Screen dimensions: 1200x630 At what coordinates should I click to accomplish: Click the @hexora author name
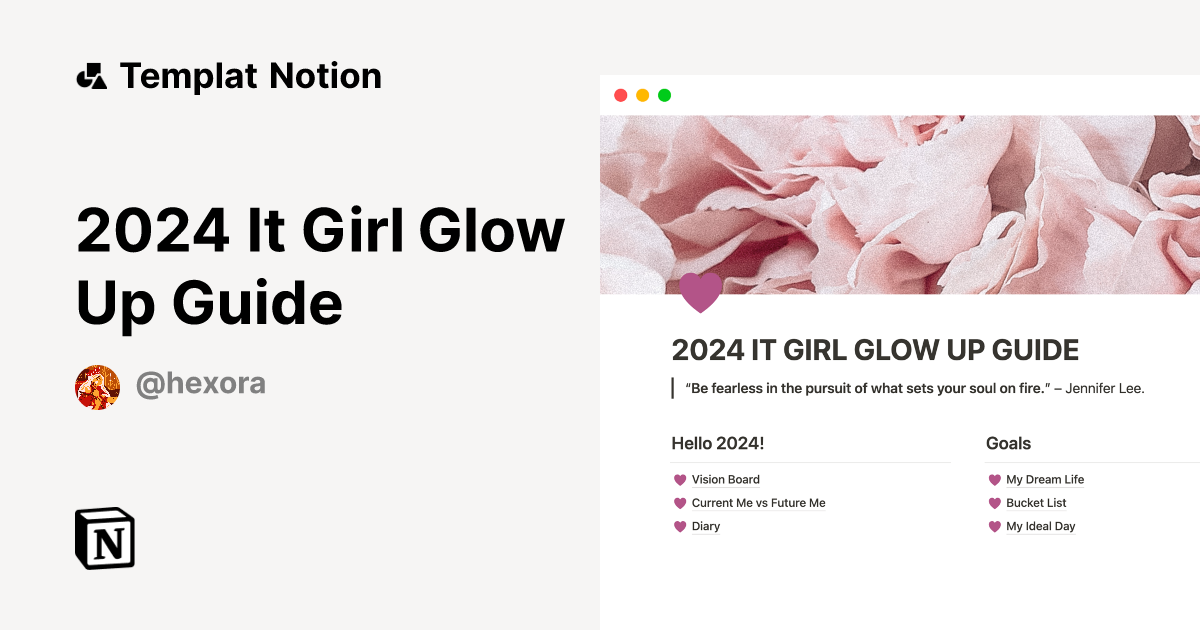point(201,384)
